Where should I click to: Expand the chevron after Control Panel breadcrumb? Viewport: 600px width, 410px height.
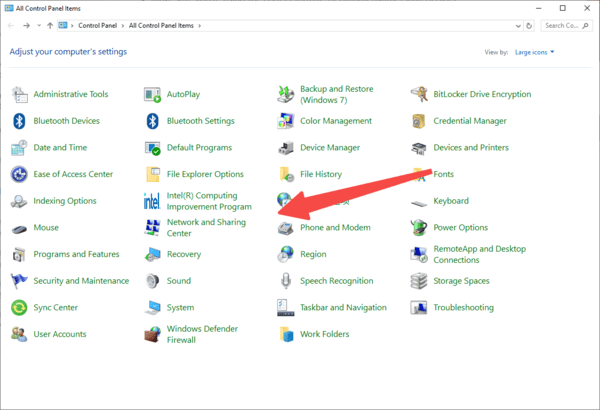point(123,26)
